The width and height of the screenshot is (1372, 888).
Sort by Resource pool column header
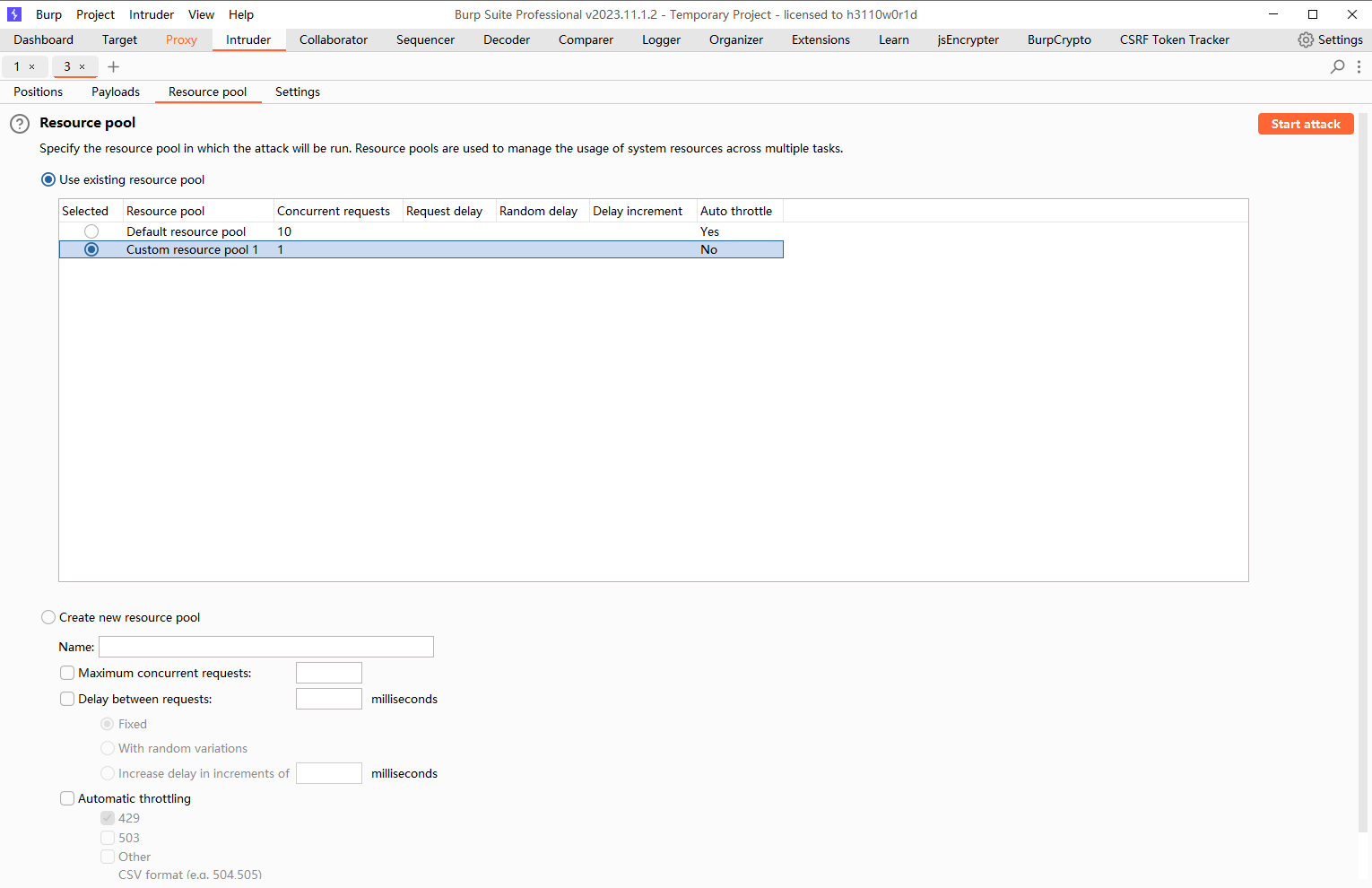tap(198, 211)
